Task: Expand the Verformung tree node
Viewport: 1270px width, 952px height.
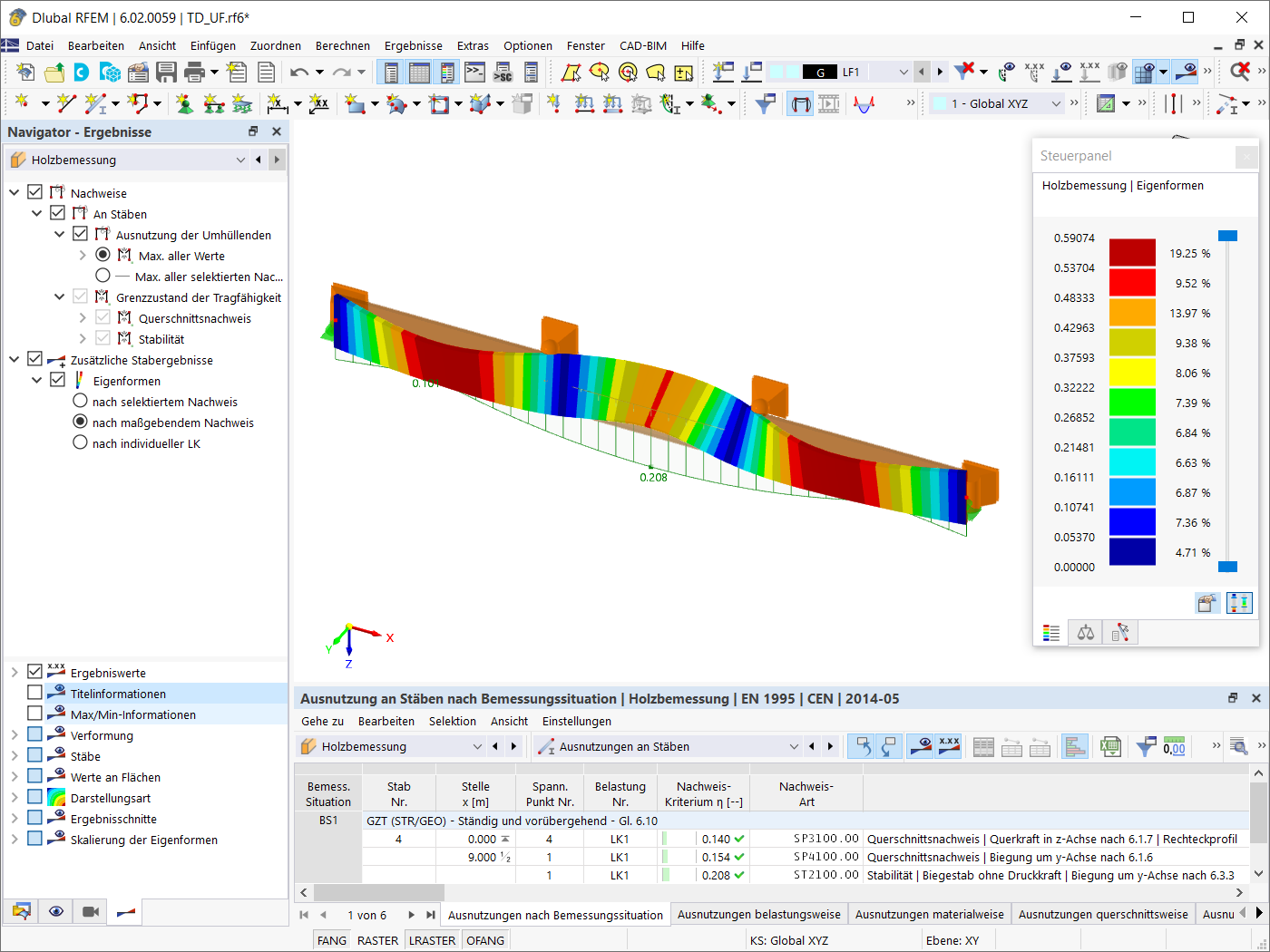Action: [15, 734]
